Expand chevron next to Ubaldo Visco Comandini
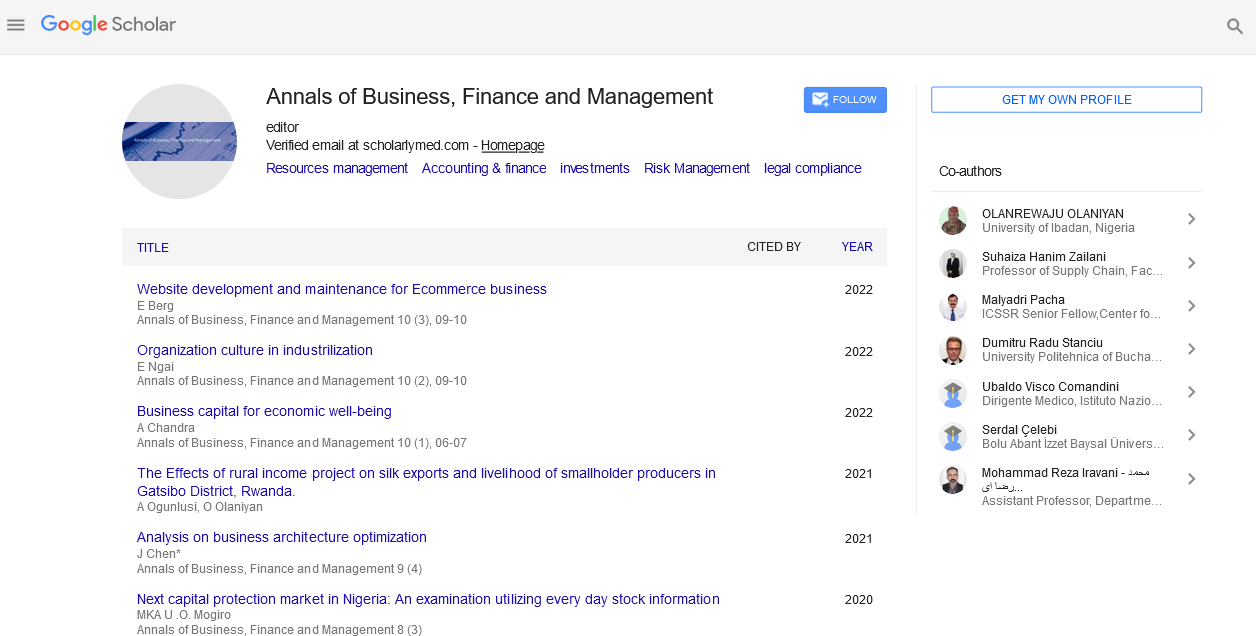The width and height of the screenshot is (1256, 636). tap(1191, 393)
